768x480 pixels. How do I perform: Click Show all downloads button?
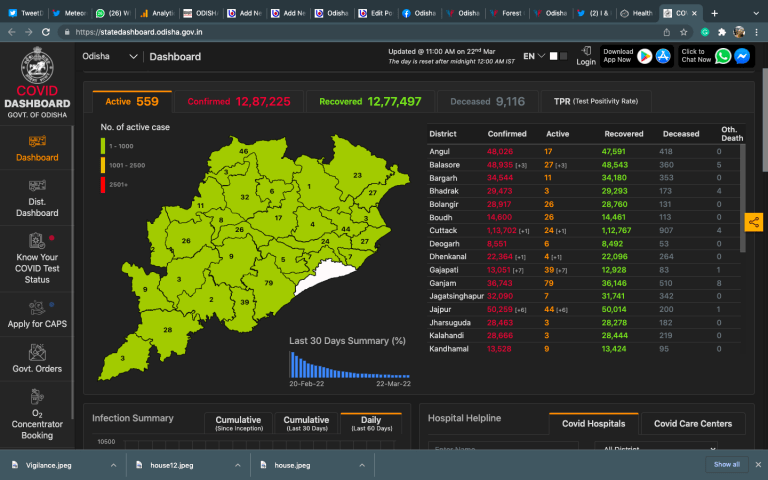click(726, 464)
